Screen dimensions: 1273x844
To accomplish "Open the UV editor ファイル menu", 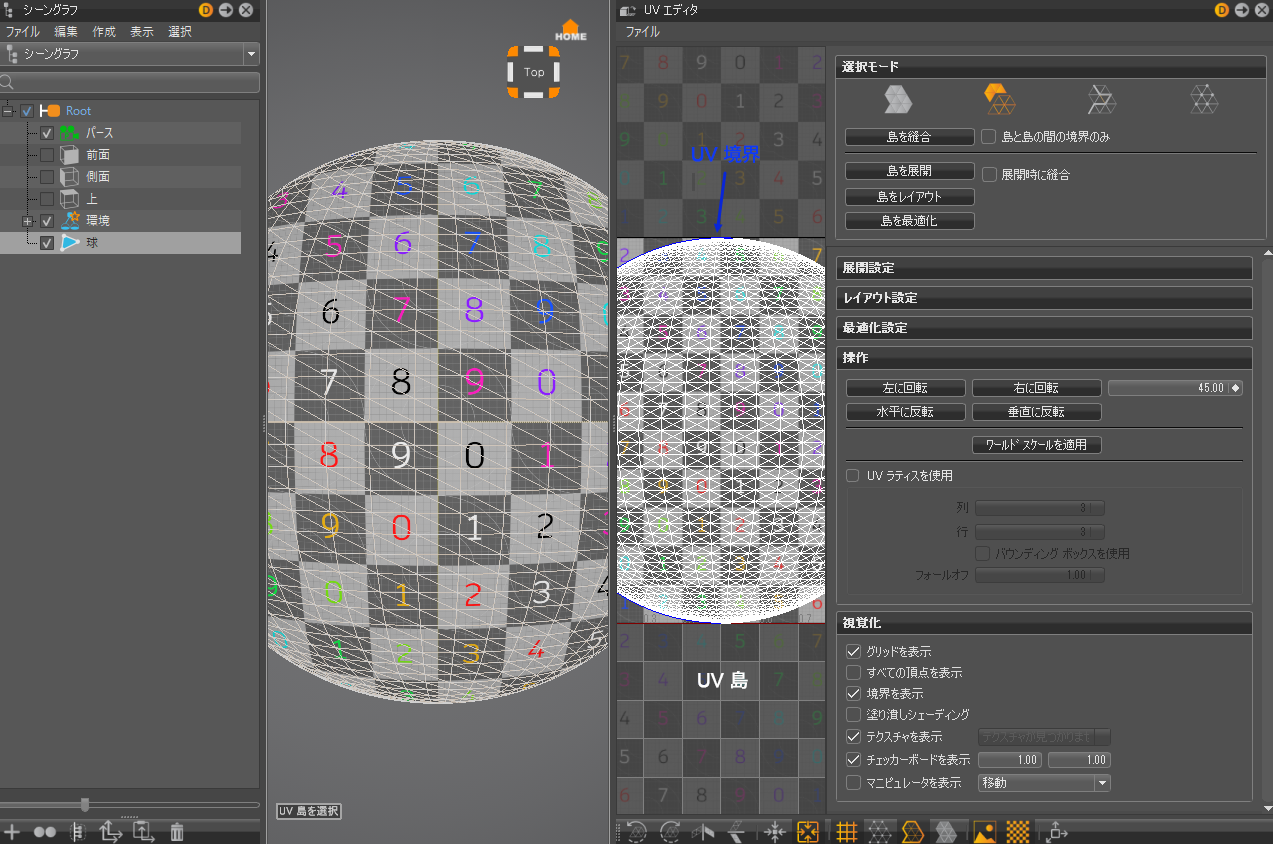I will (643, 32).
